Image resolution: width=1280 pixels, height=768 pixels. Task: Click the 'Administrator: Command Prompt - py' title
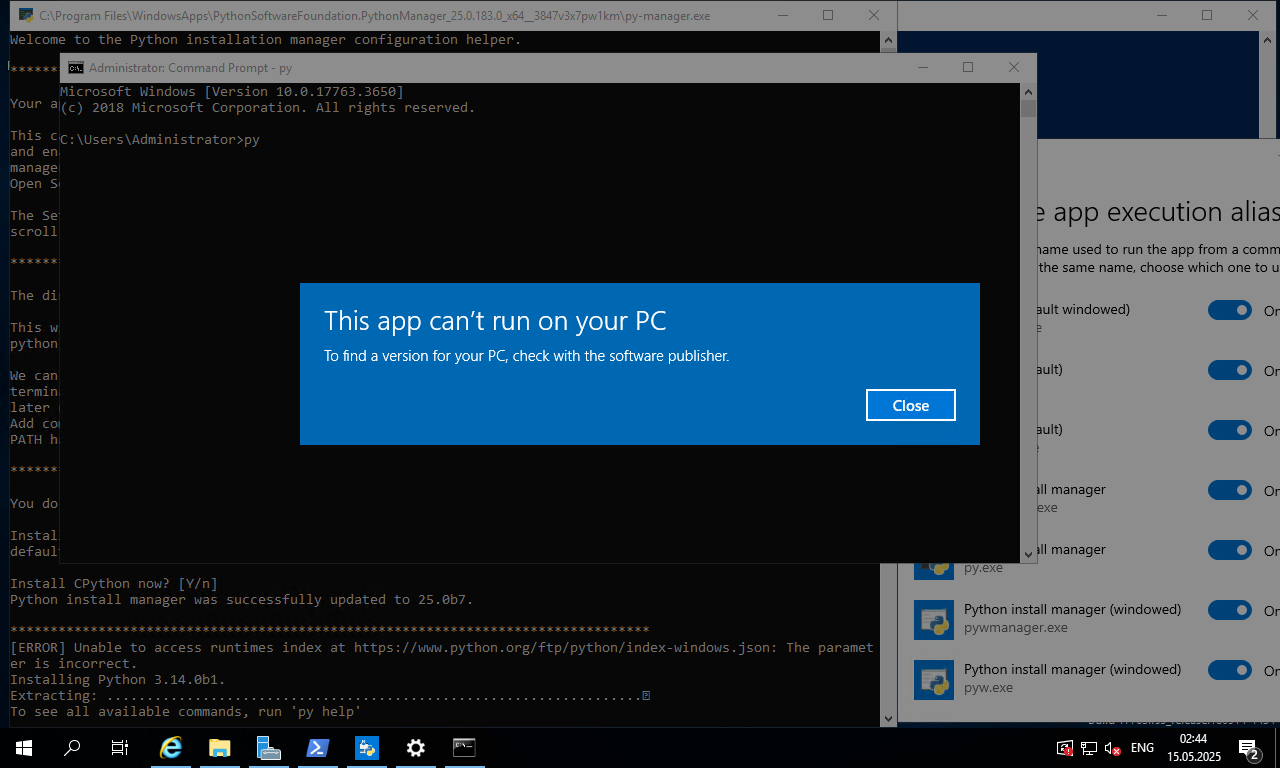click(x=190, y=68)
